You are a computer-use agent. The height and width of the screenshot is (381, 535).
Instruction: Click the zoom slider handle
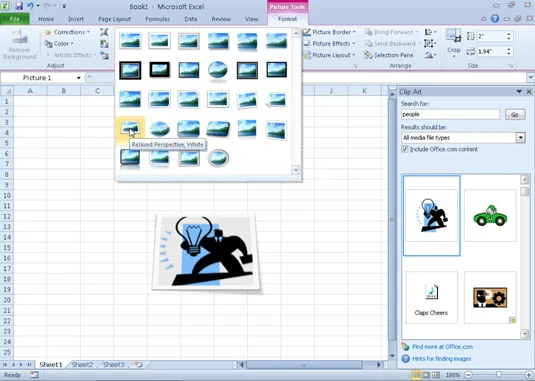click(499, 375)
